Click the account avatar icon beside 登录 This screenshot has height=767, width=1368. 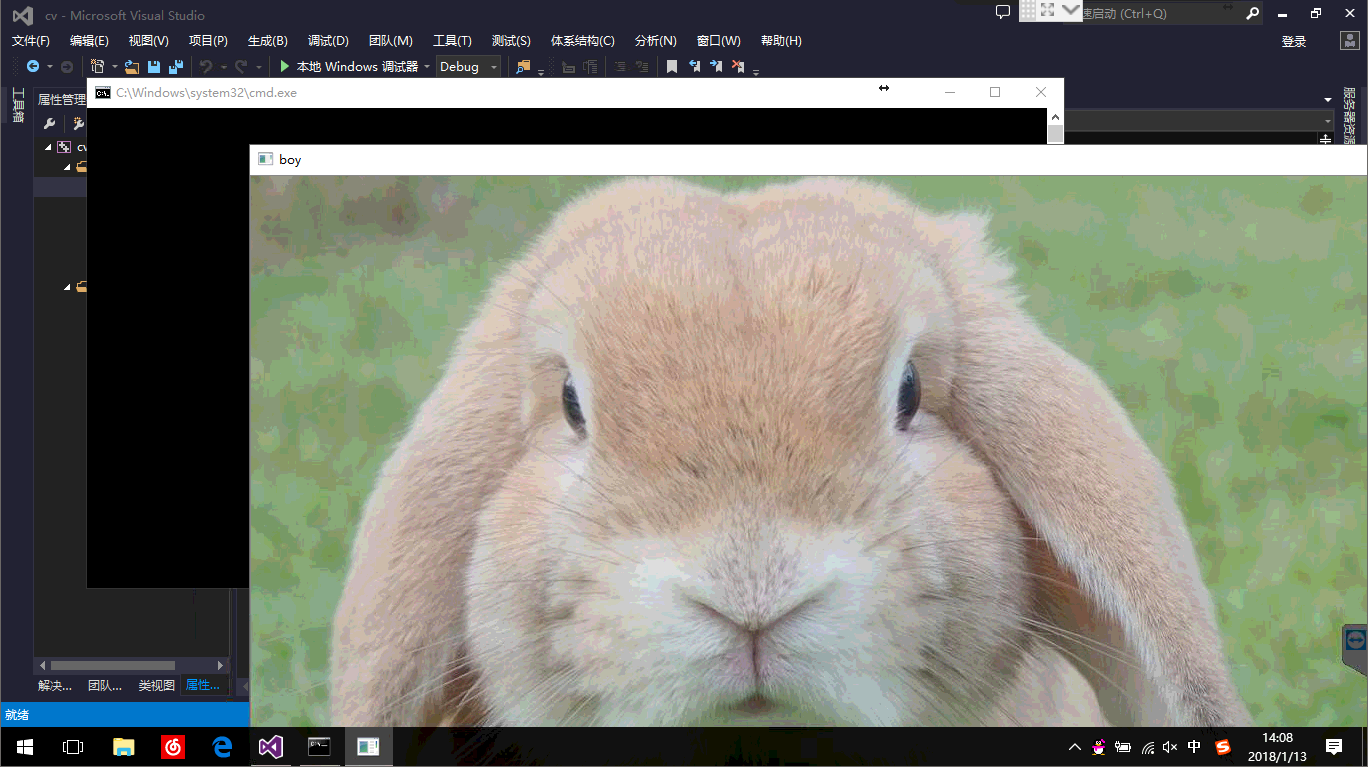1349,41
